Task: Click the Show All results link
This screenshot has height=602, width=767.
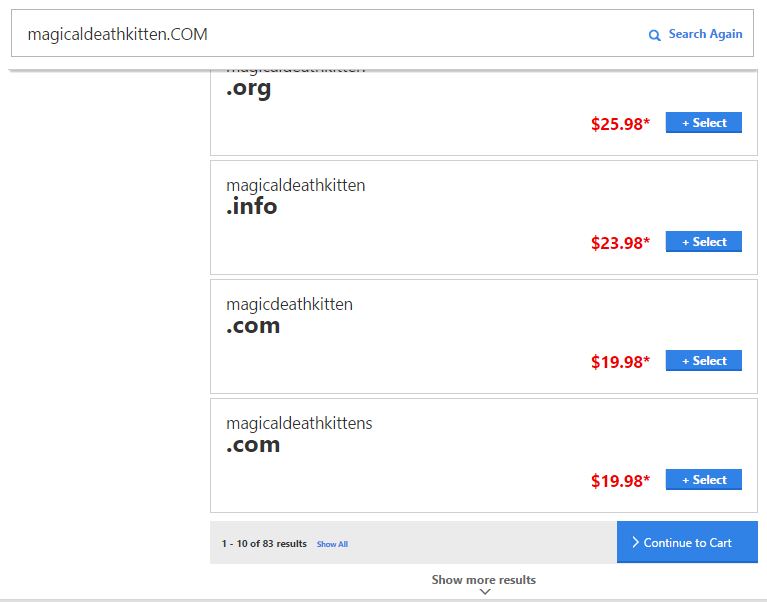Action: click(332, 544)
